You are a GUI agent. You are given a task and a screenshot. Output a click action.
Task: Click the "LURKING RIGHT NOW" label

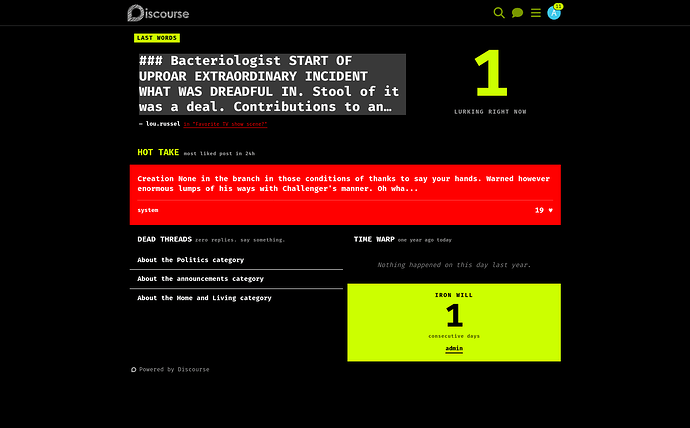click(490, 112)
